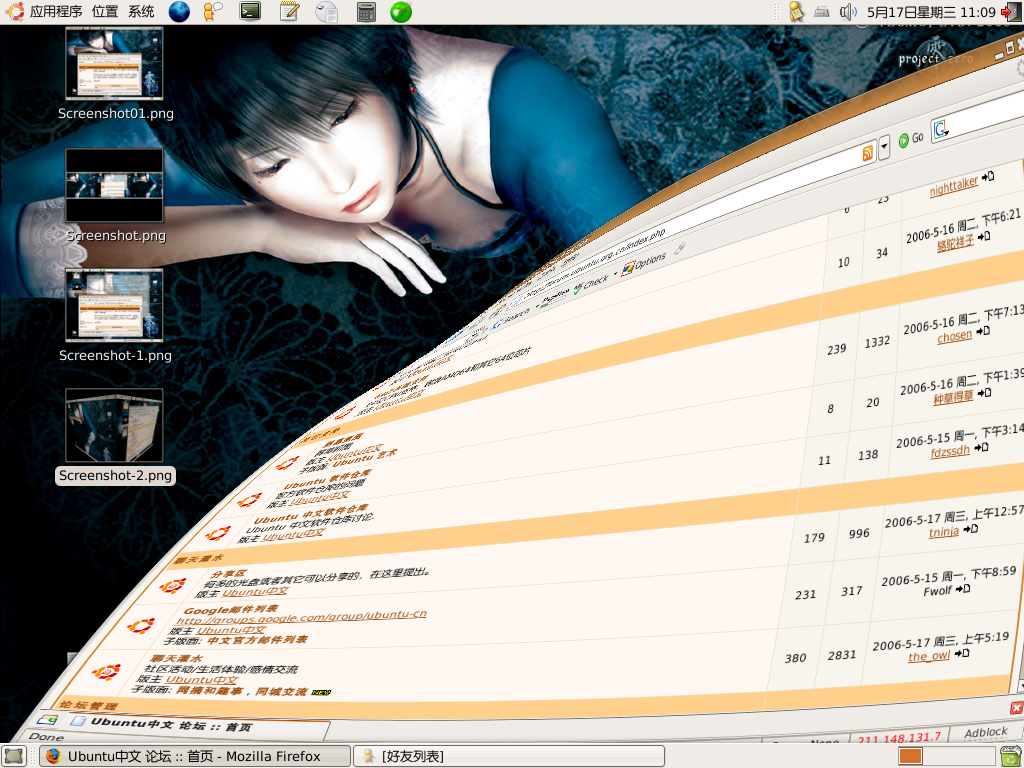The width and height of the screenshot is (1024, 768).
Task: Open the 位置 menu
Action: click(104, 12)
